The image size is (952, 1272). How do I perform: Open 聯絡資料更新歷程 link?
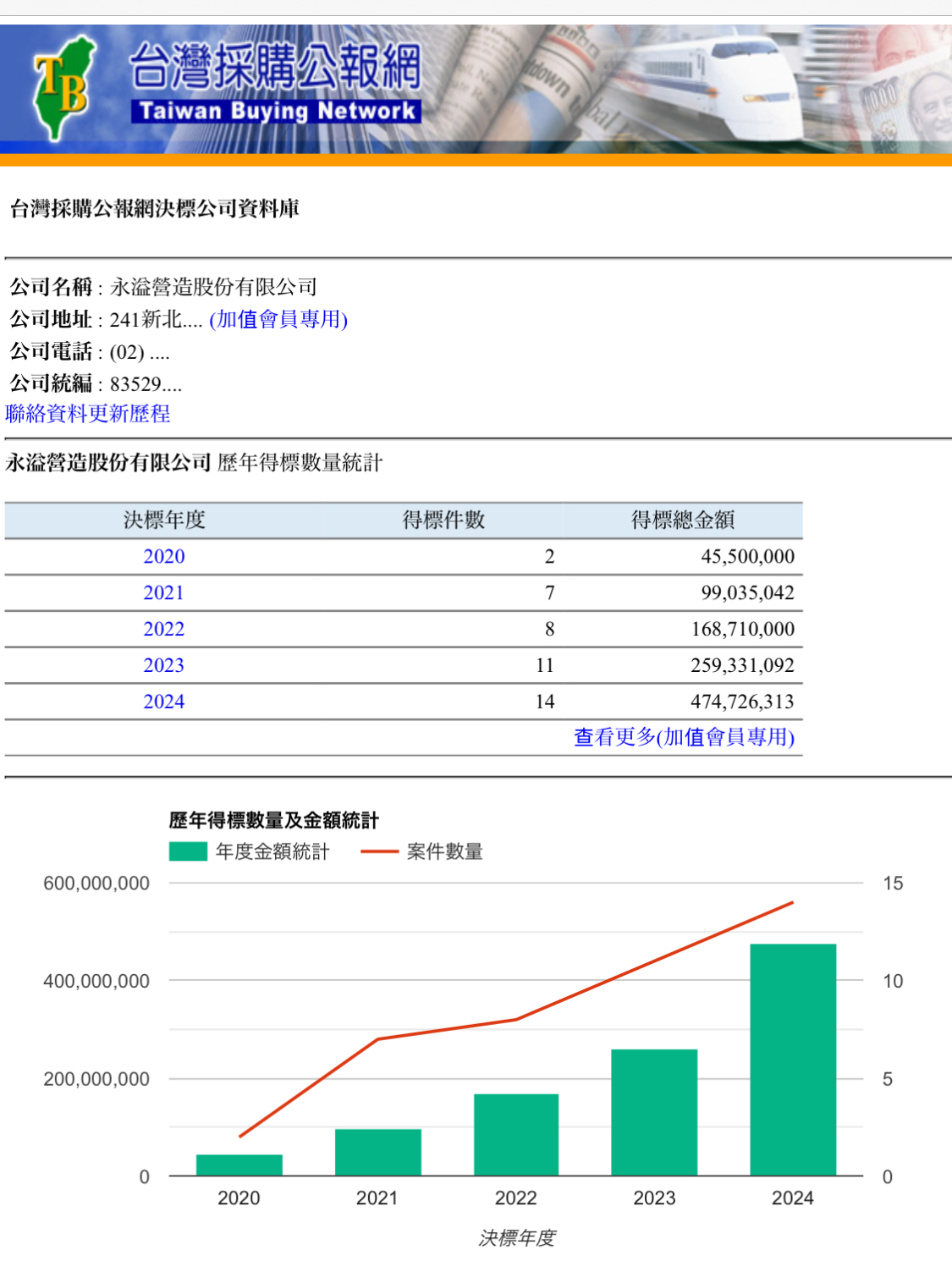pyautogui.click(x=88, y=414)
